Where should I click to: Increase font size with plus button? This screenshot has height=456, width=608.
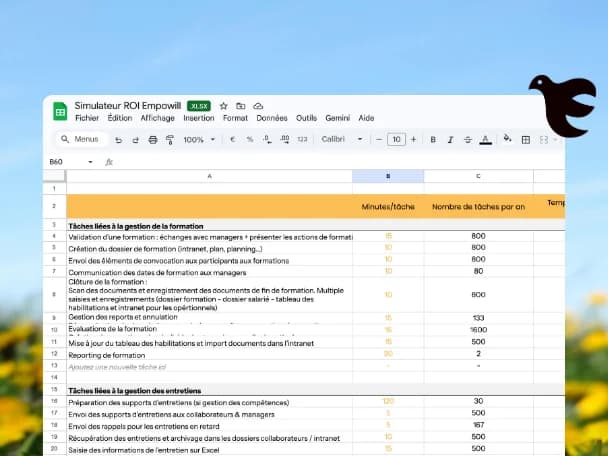(x=413, y=140)
